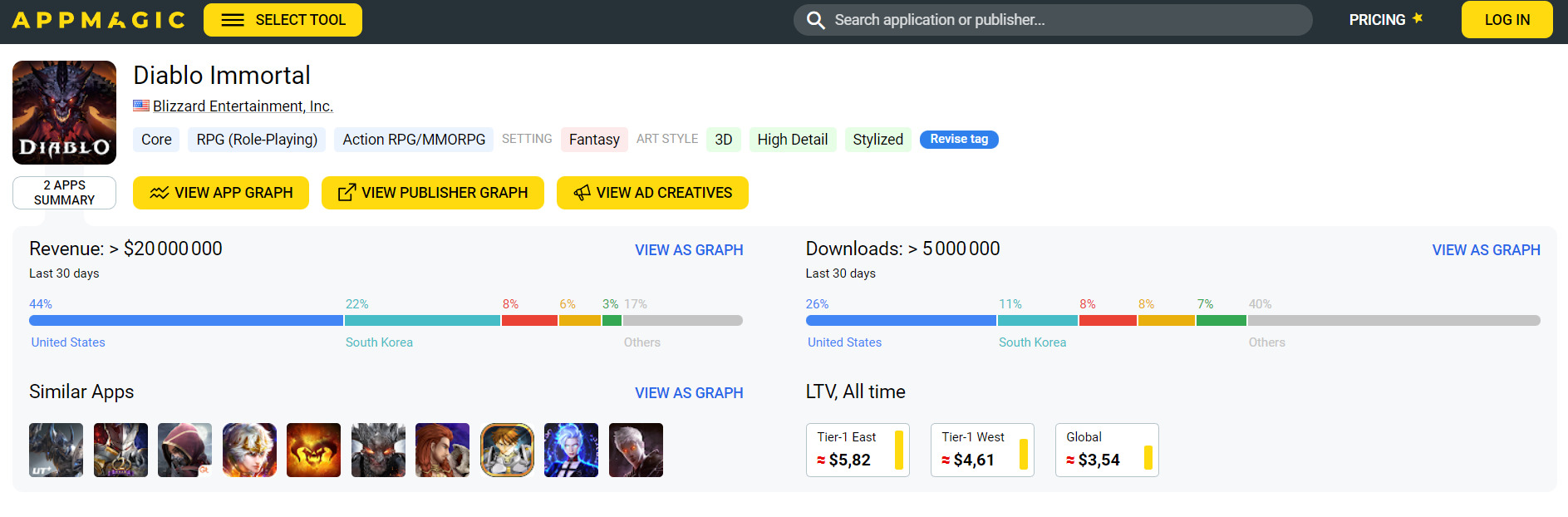Click the AppMagic logo
The height and width of the screenshot is (517, 1568).
[98, 20]
